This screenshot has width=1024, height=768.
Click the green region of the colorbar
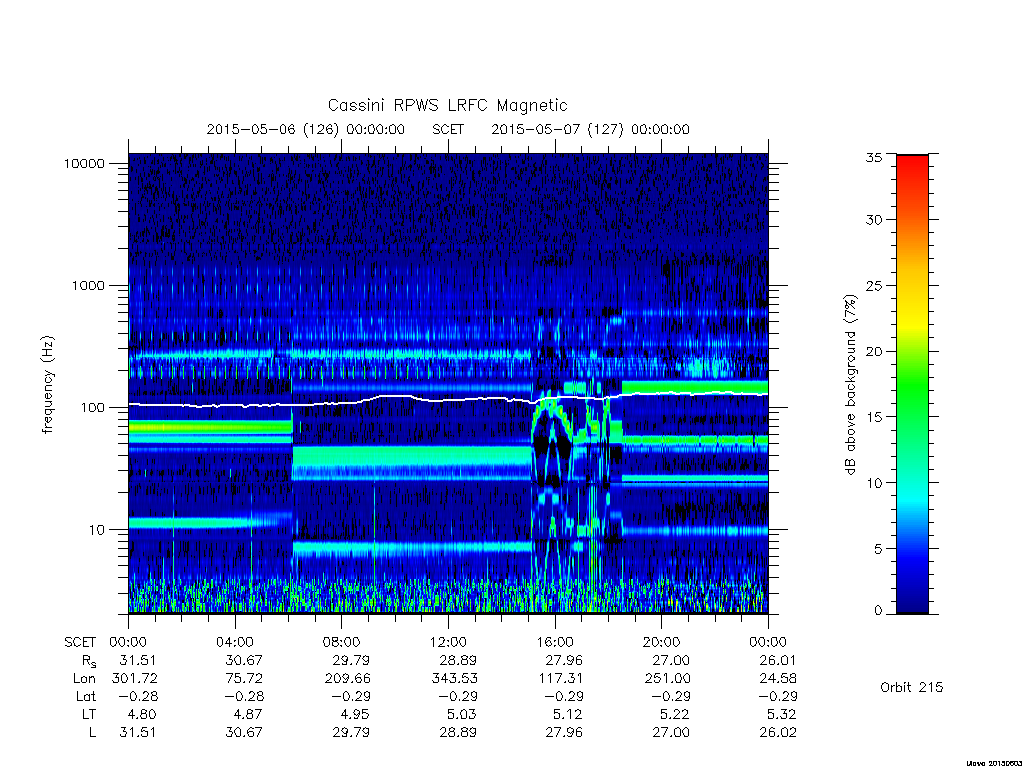click(912, 392)
